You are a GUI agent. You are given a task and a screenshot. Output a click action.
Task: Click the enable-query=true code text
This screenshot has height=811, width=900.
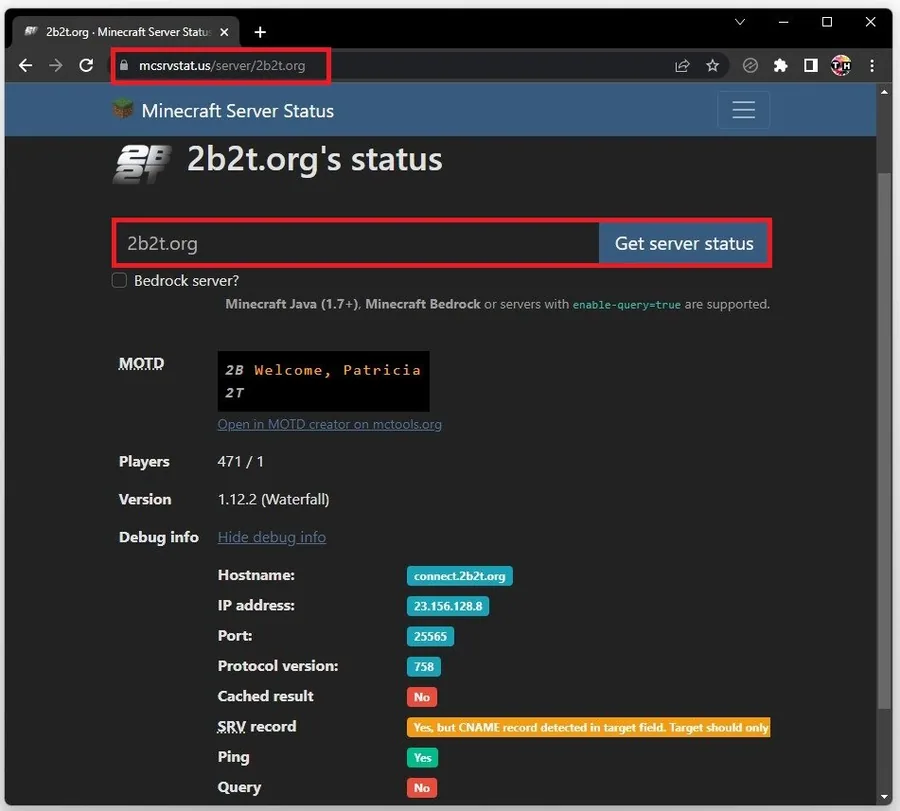(626, 305)
